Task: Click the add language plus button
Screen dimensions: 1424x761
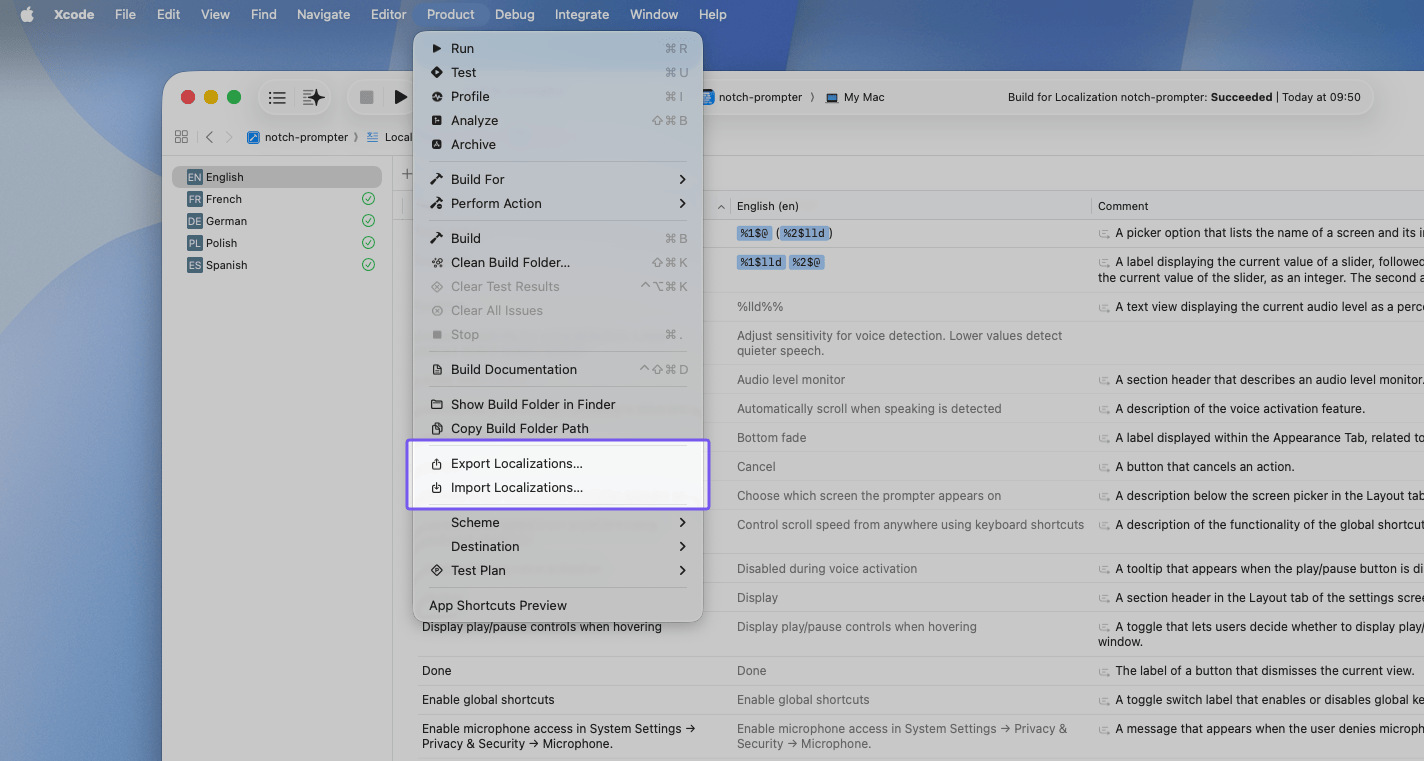Action: pos(406,172)
